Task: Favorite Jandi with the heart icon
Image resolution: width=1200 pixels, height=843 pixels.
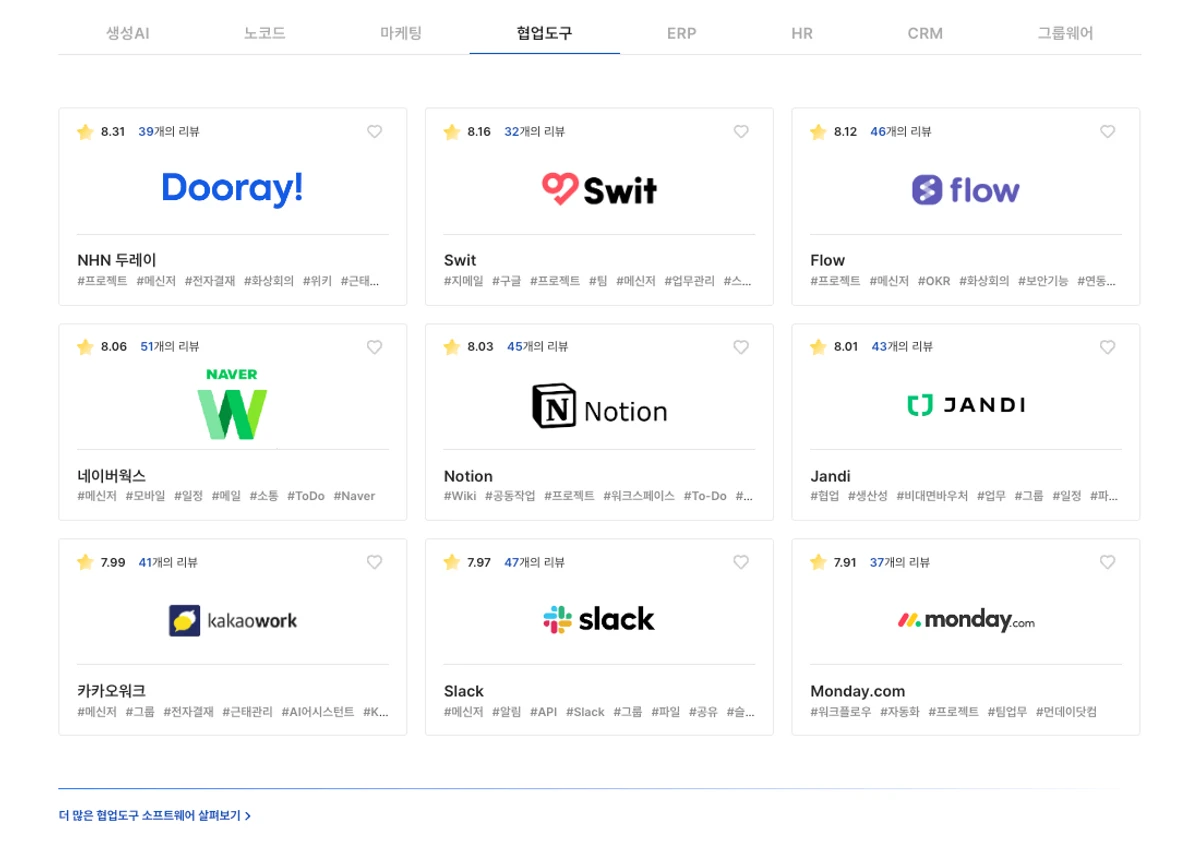Action: (x=1107, y=347)
